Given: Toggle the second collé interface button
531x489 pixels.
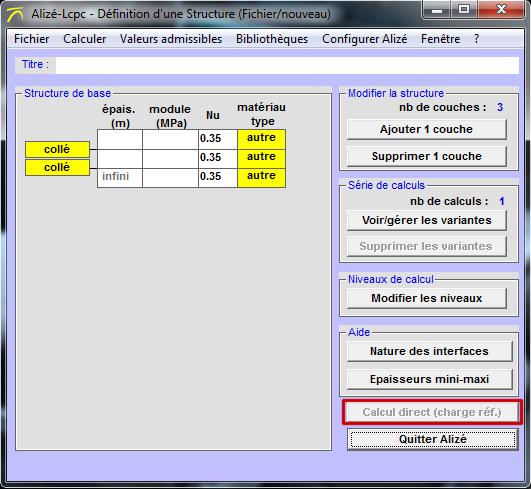Looking at the screenshot, I should (57, 167).
